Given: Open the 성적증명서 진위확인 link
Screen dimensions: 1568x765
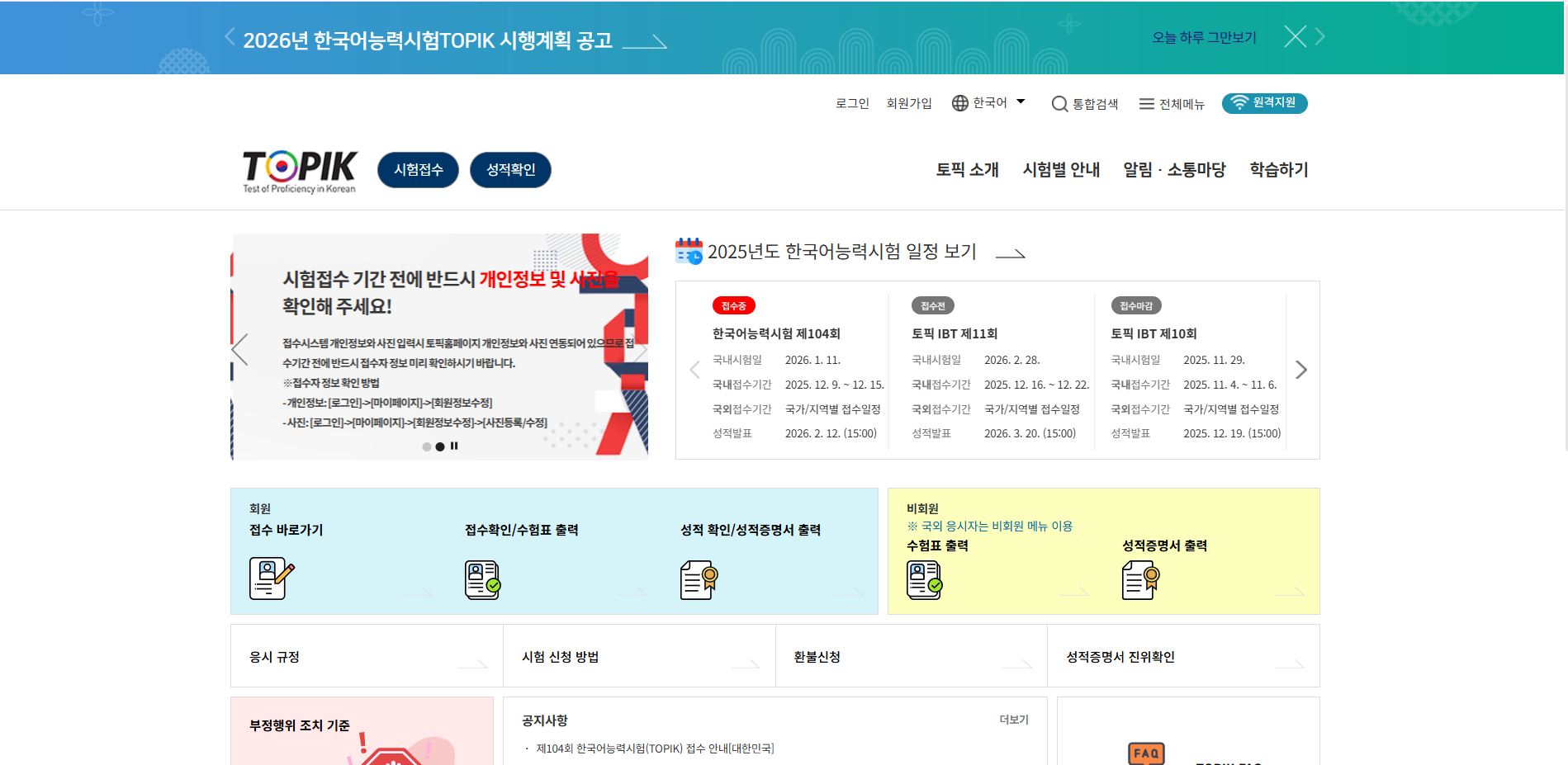Looking at the screenshot, I should tap(1183, 656).
